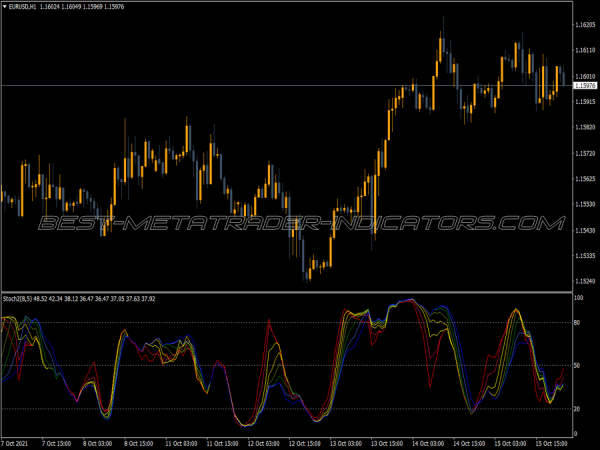
Task: Click the 8 Oct 03:00 time label
Action: click(x=98, y=444)
